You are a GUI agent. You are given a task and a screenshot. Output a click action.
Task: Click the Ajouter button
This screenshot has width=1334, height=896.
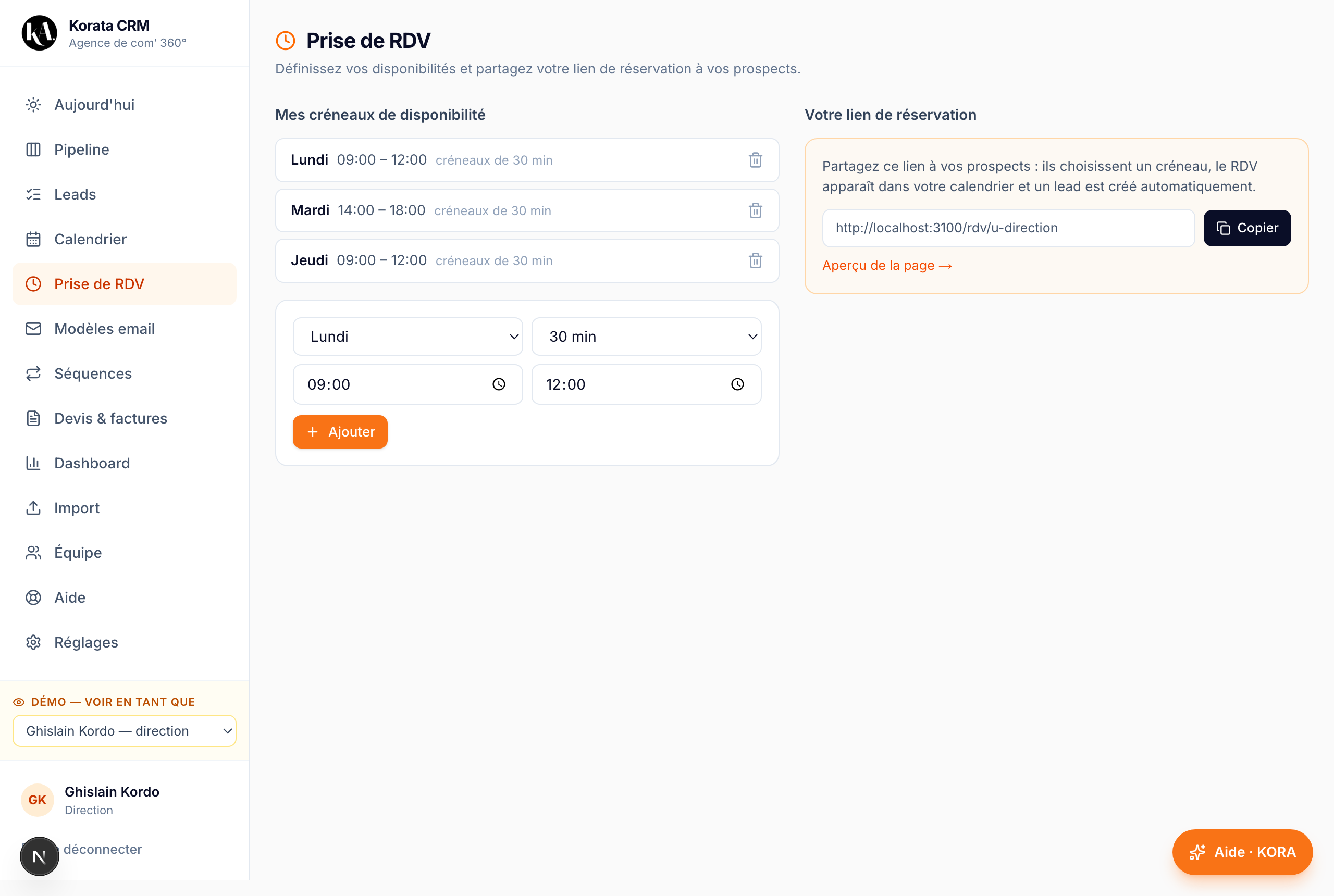tap(340, 432)
